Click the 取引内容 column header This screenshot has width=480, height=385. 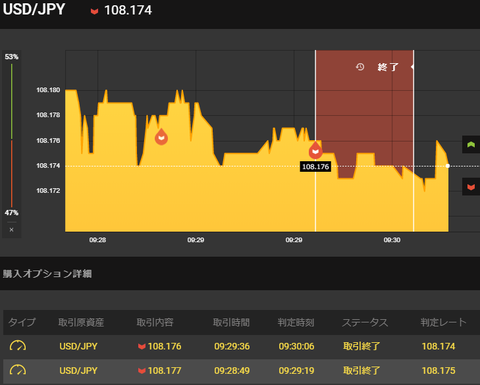(x=155, y=322)
